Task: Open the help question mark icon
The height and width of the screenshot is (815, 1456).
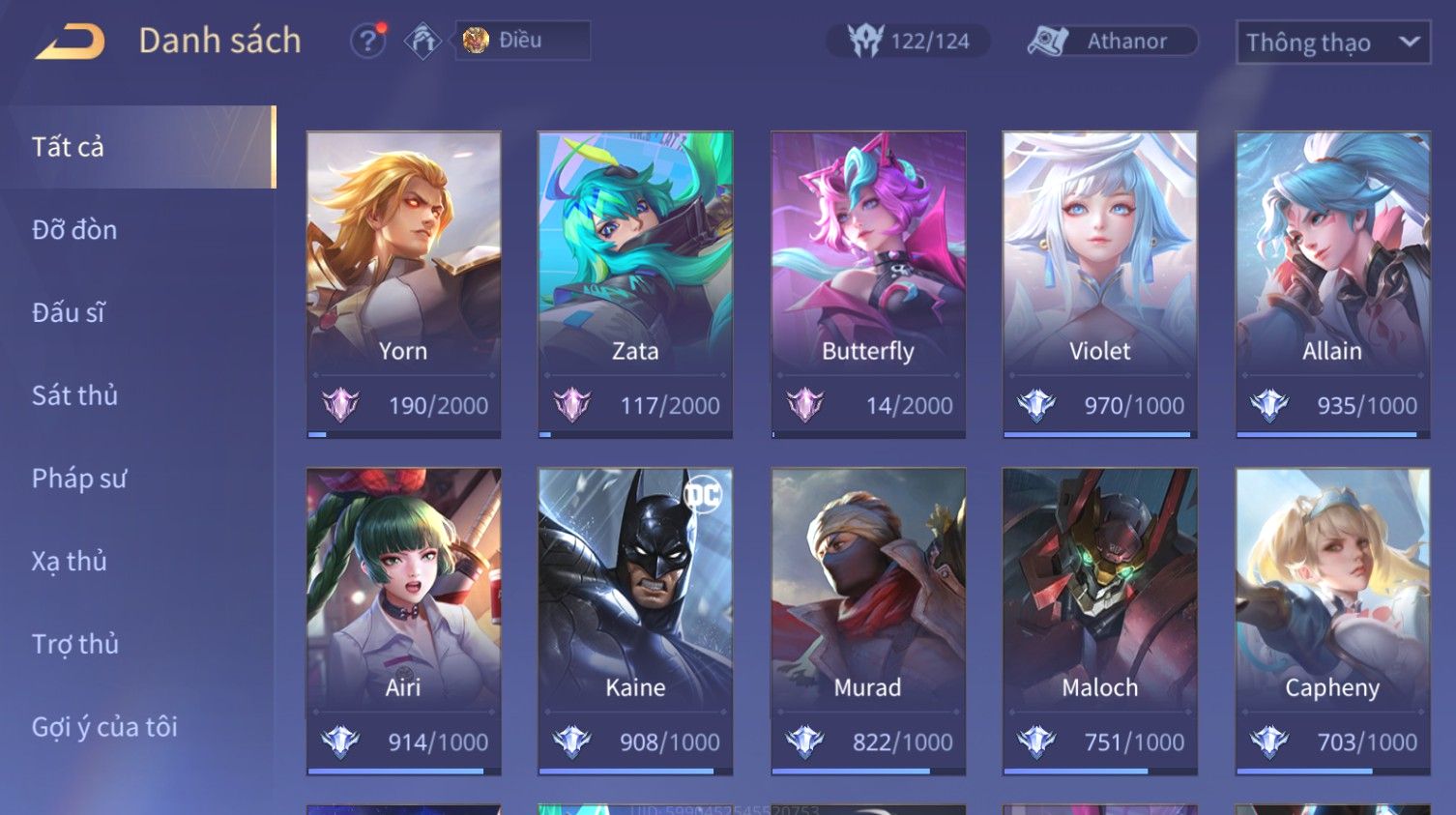Action: pos(367,41)
